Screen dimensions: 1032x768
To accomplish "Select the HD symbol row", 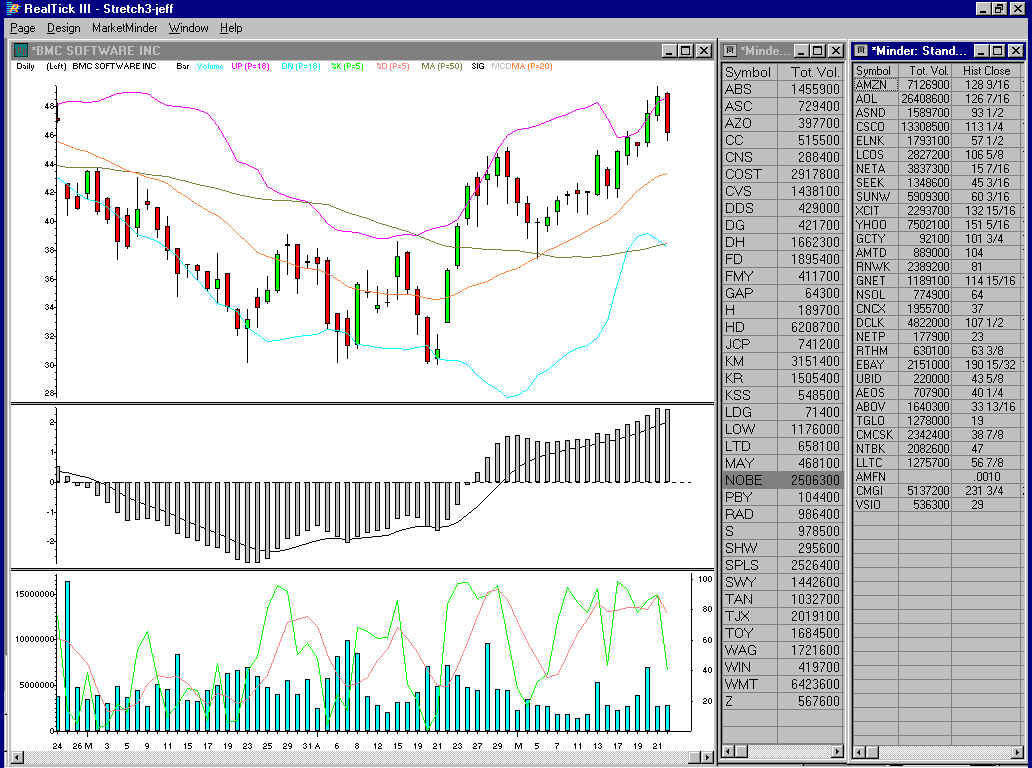I will pyautogui.click(x=783, y=327).
